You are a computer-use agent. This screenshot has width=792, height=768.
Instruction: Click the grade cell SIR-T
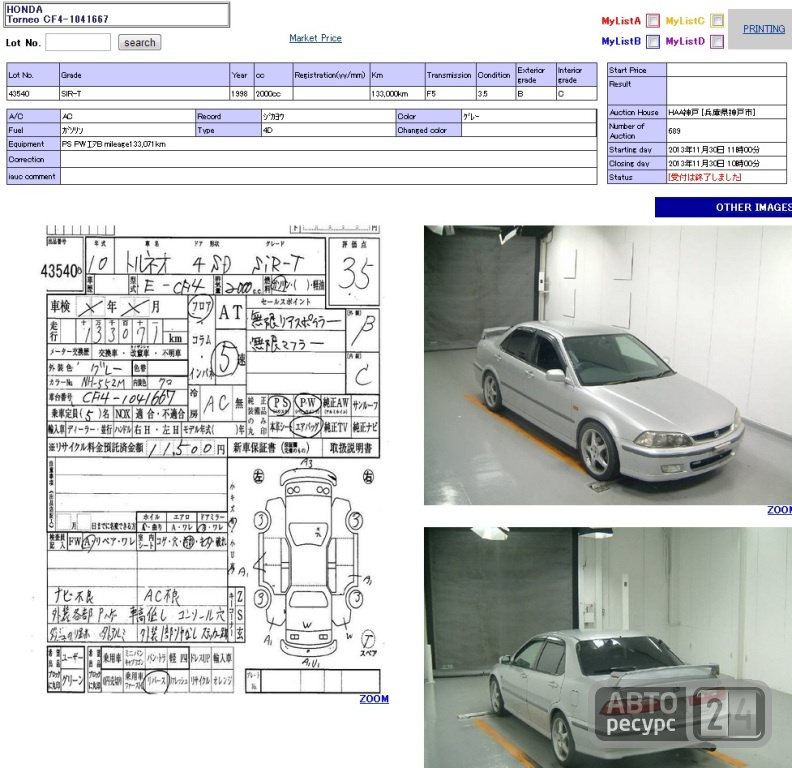(144, 93)
